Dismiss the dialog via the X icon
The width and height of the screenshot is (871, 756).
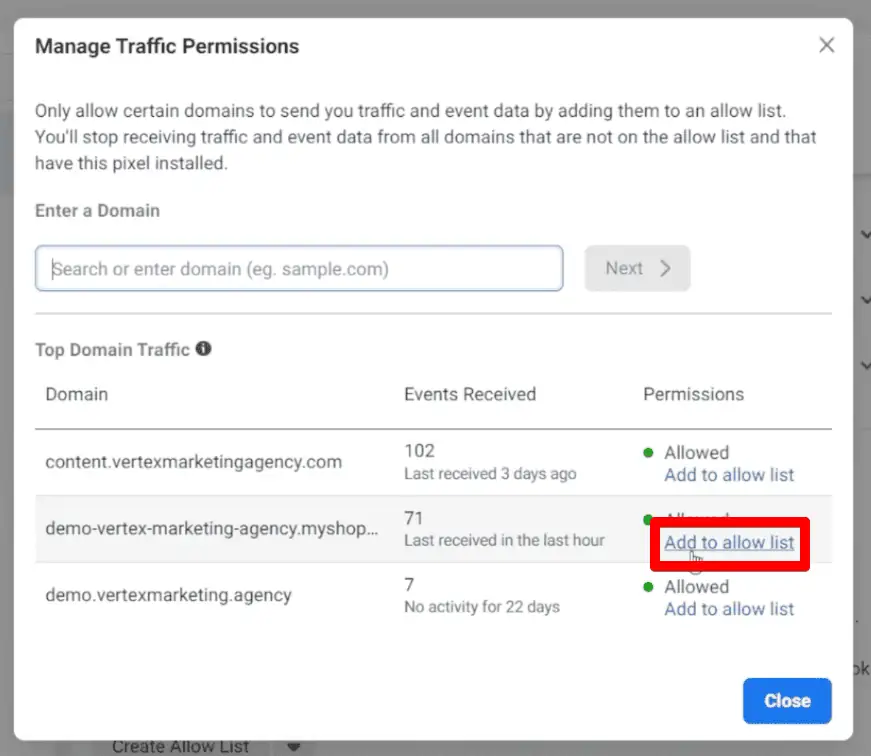[826, 44]
